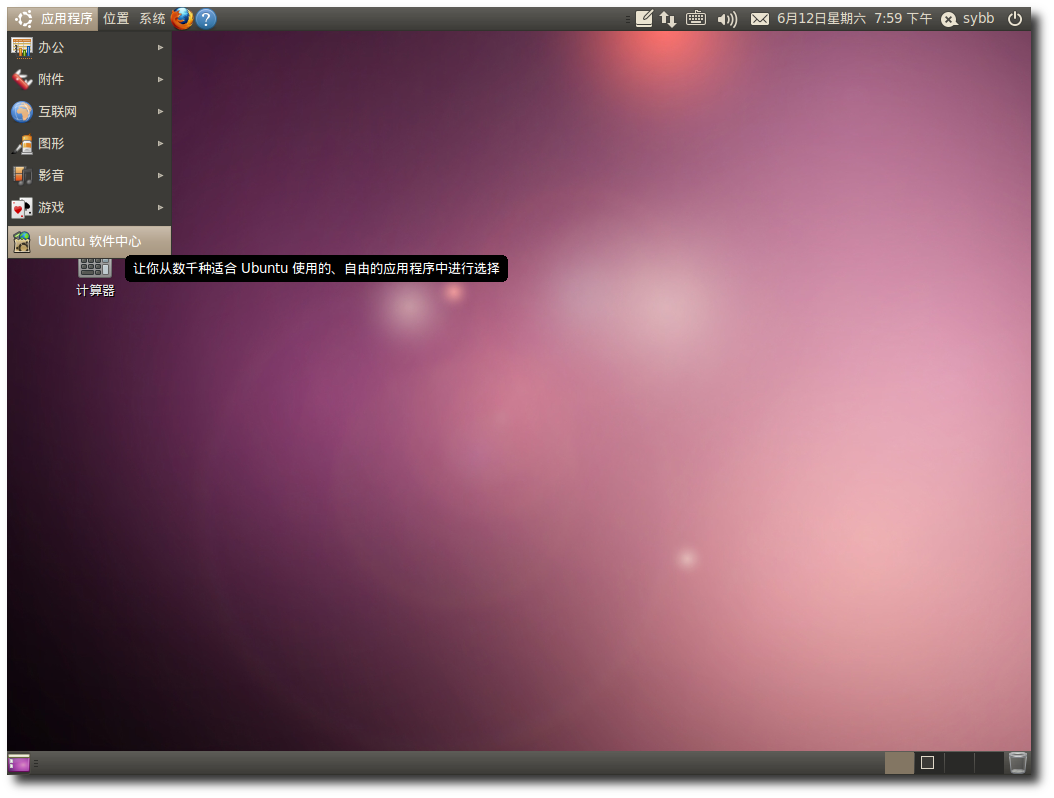
Task: Open the network connection indicator
Action: (x=668, y=19)
